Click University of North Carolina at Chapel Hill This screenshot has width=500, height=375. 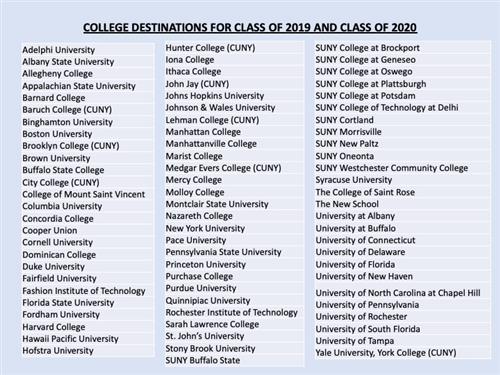[x=398, y=293]
